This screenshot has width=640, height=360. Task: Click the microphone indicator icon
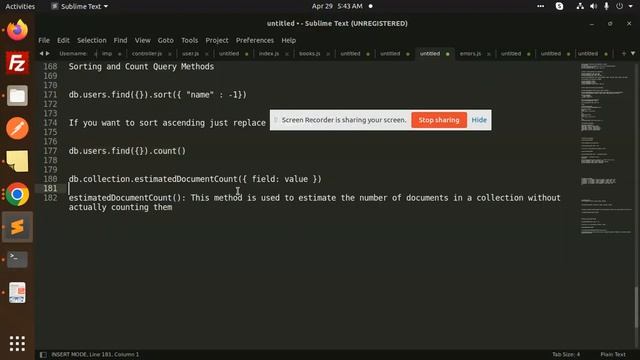(607, 6)
